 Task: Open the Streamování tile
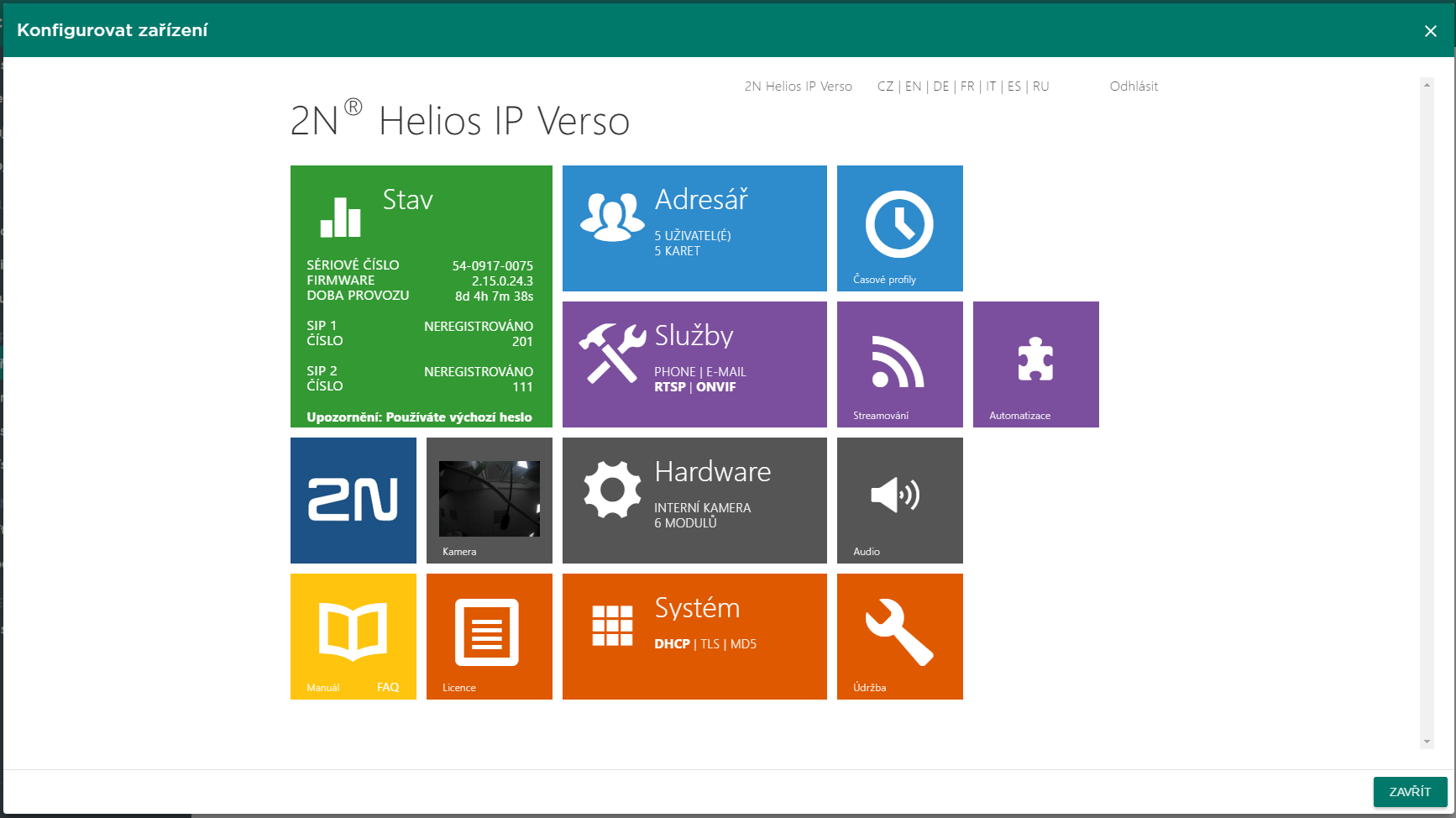[899, 364]
